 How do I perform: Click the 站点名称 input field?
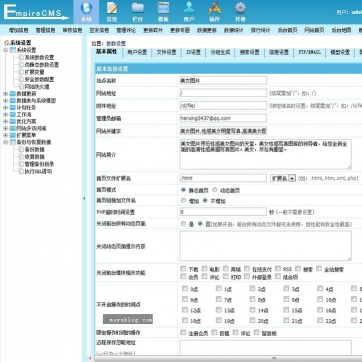[223, 80]
